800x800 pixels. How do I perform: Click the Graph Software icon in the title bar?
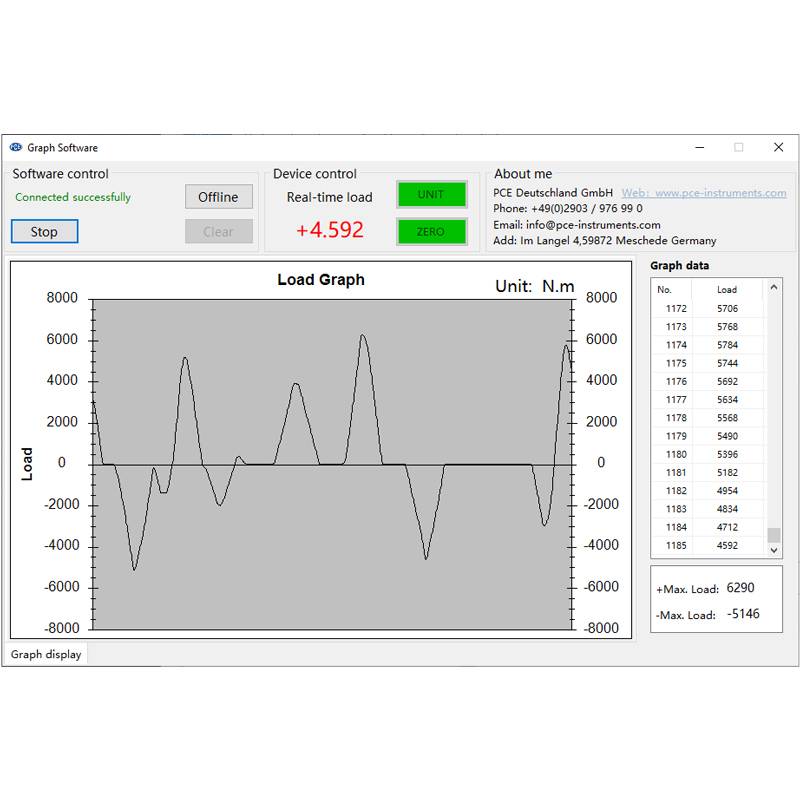15,147
